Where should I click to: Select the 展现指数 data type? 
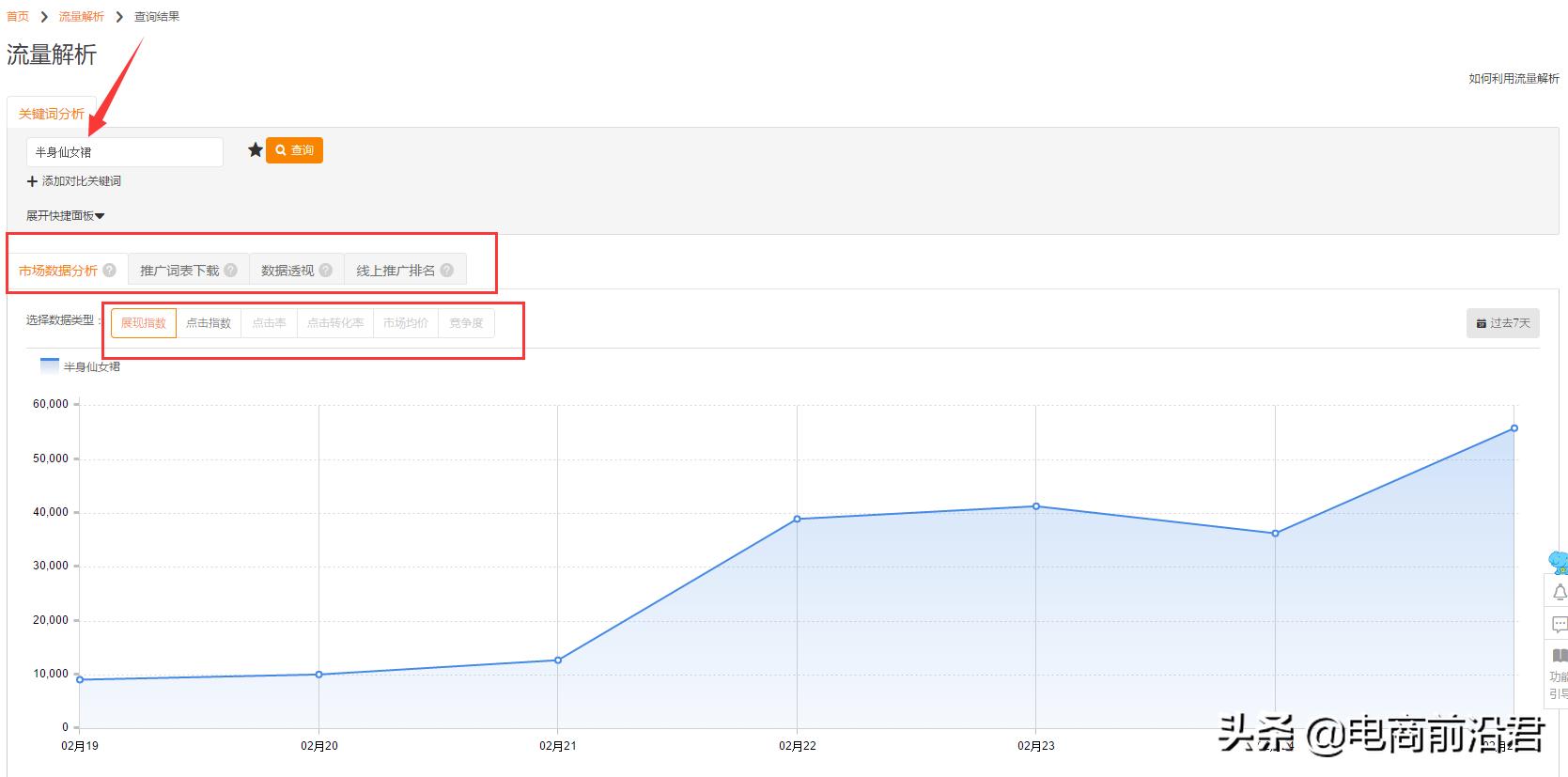point(144,323)
